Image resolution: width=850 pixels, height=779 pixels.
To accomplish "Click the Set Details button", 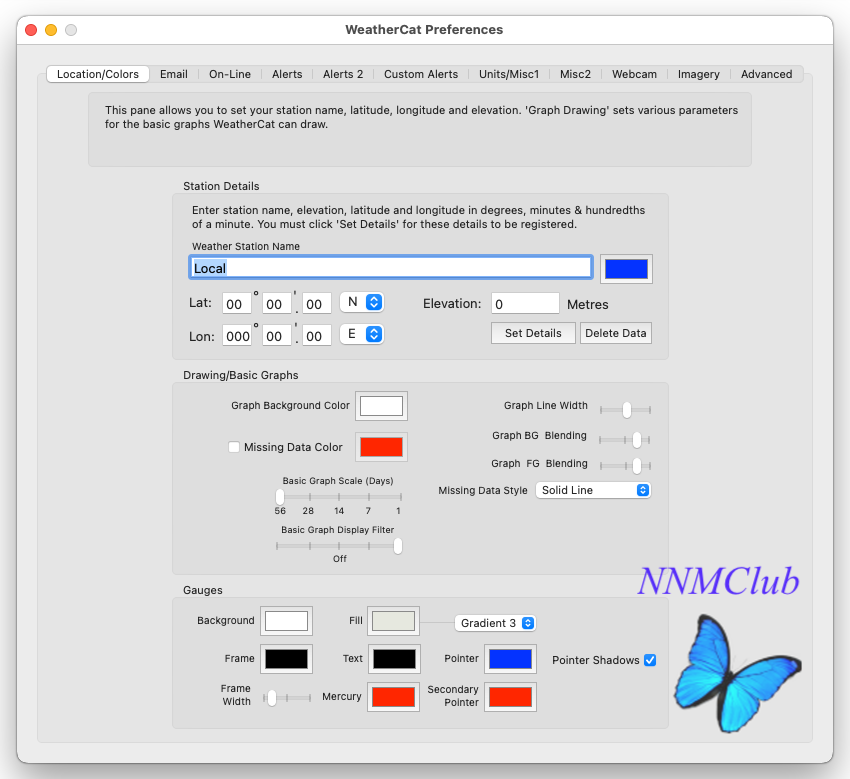I will click(x=533, y=333).
